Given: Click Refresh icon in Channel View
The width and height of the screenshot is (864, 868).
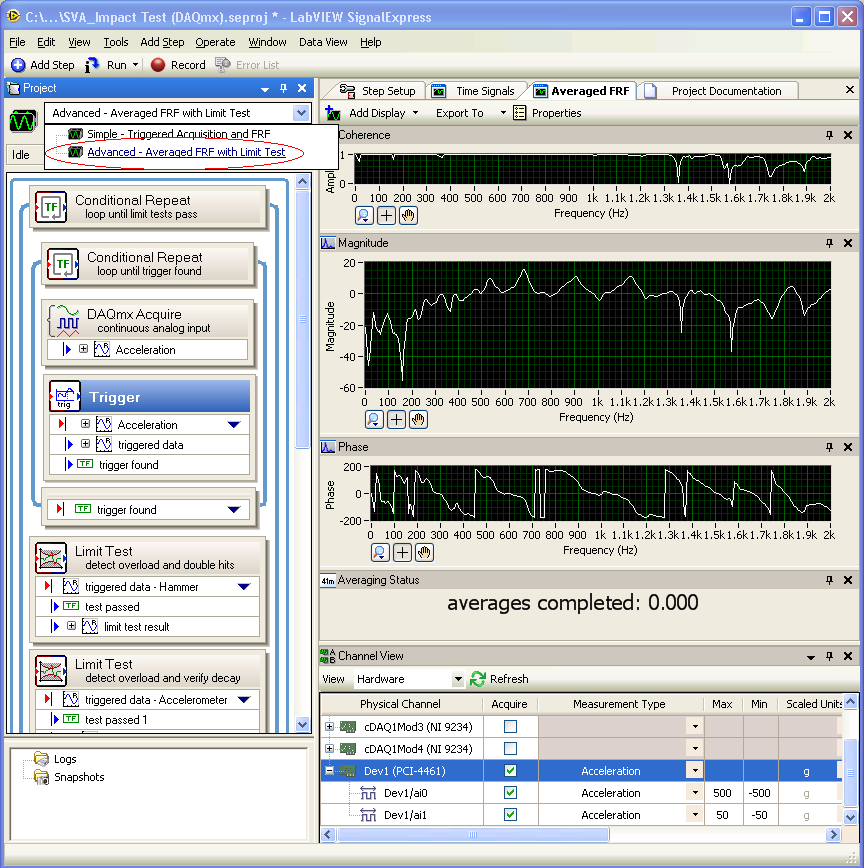Looking at the screenshot, I should [478, 679].
